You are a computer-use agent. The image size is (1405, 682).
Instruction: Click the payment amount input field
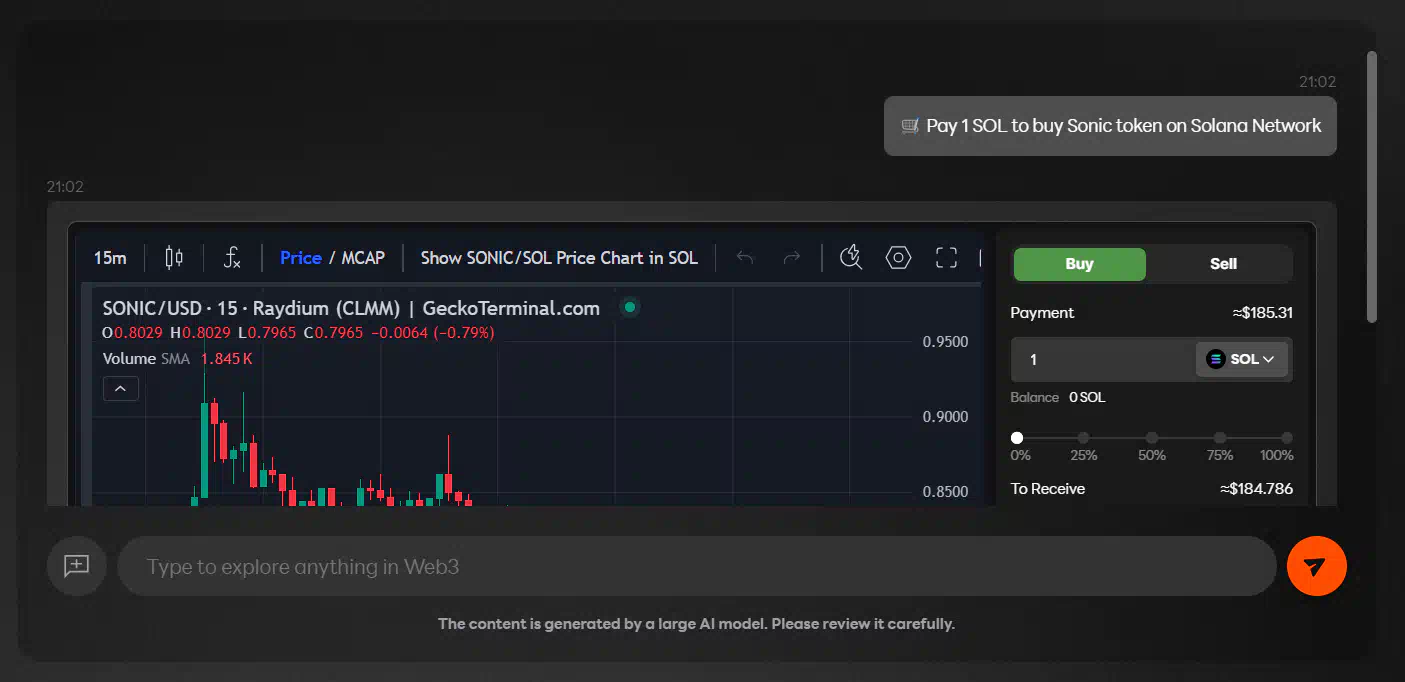(1102, 359)
